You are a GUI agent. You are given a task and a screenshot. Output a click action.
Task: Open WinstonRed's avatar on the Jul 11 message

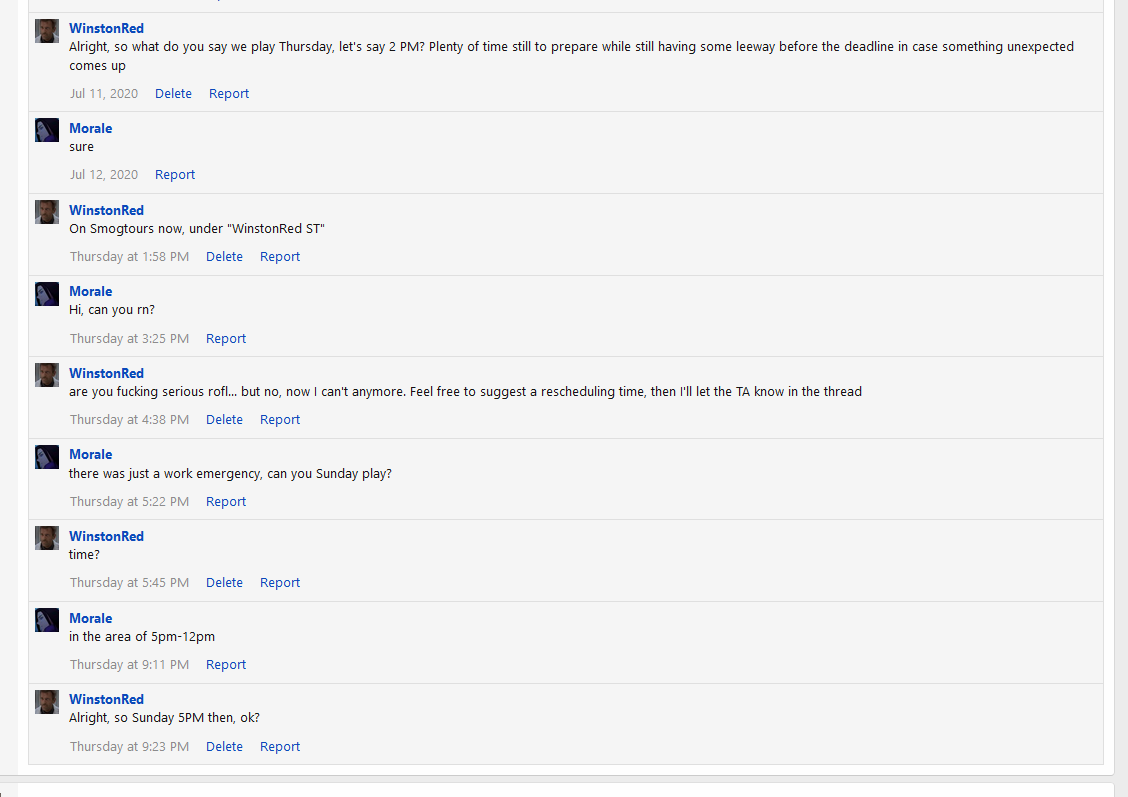(47, 31)
